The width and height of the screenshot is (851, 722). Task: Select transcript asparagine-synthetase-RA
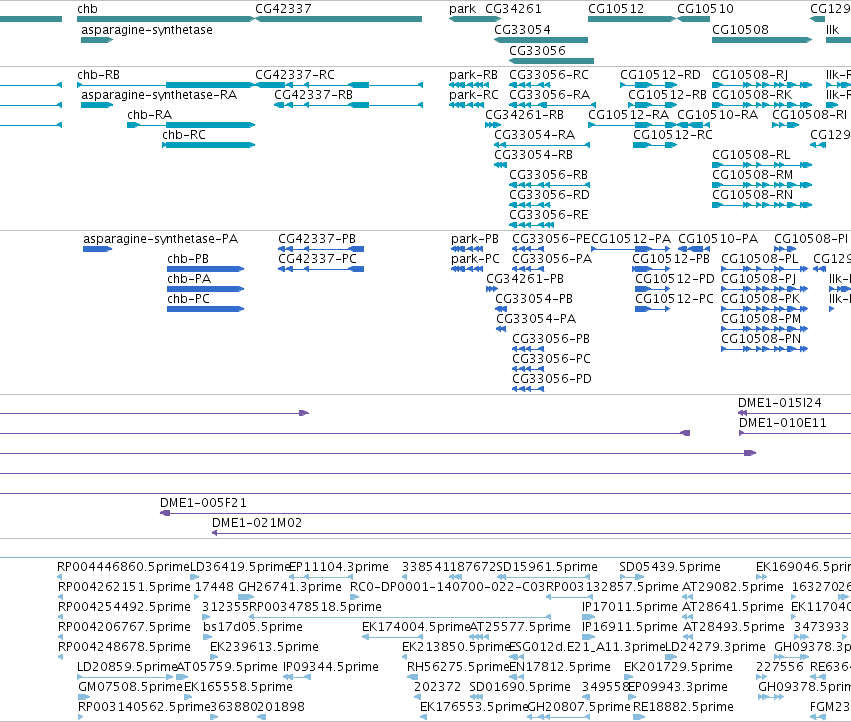click(97, 105)
